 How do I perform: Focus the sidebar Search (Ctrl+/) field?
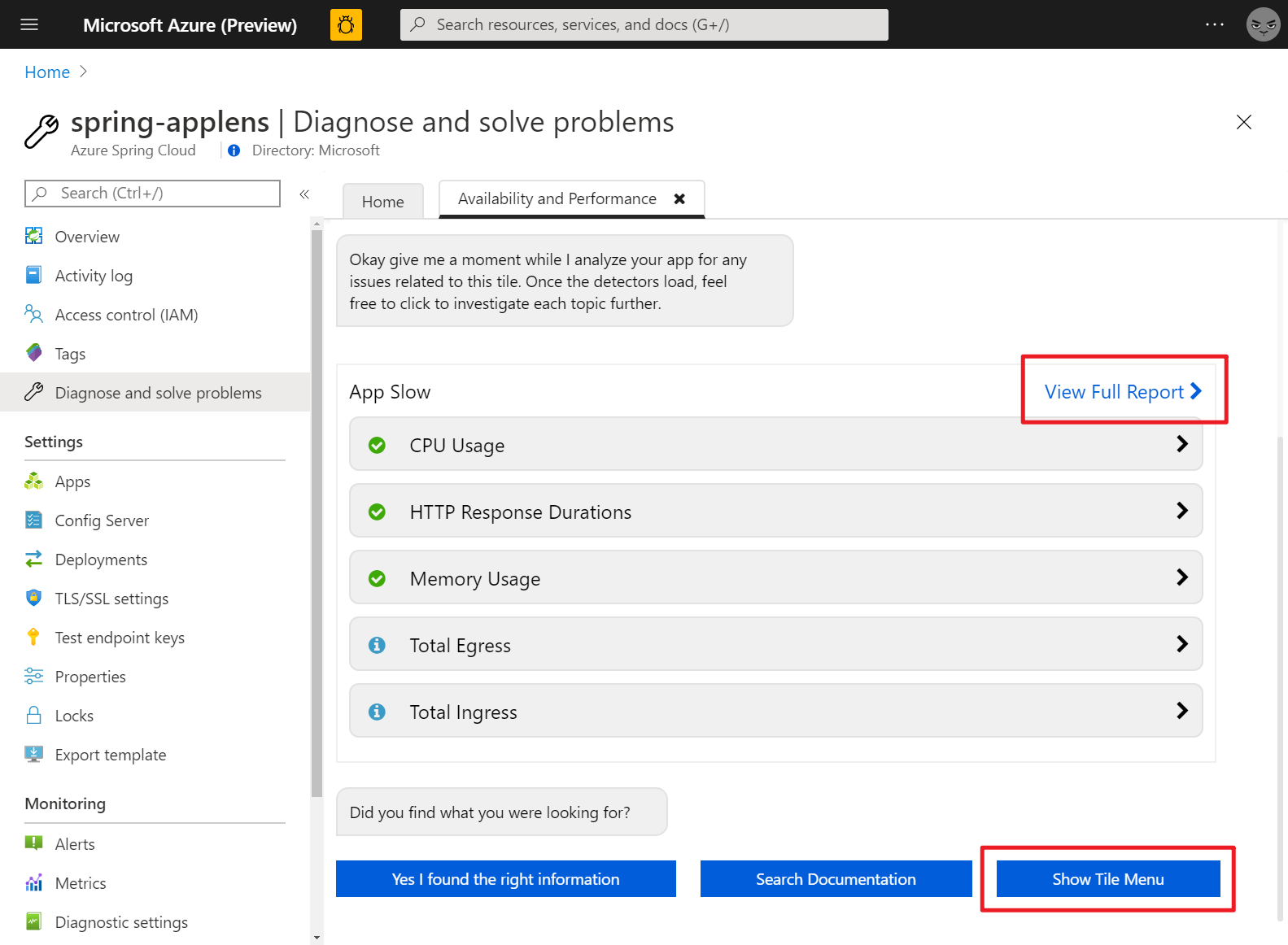coord(153,194)
